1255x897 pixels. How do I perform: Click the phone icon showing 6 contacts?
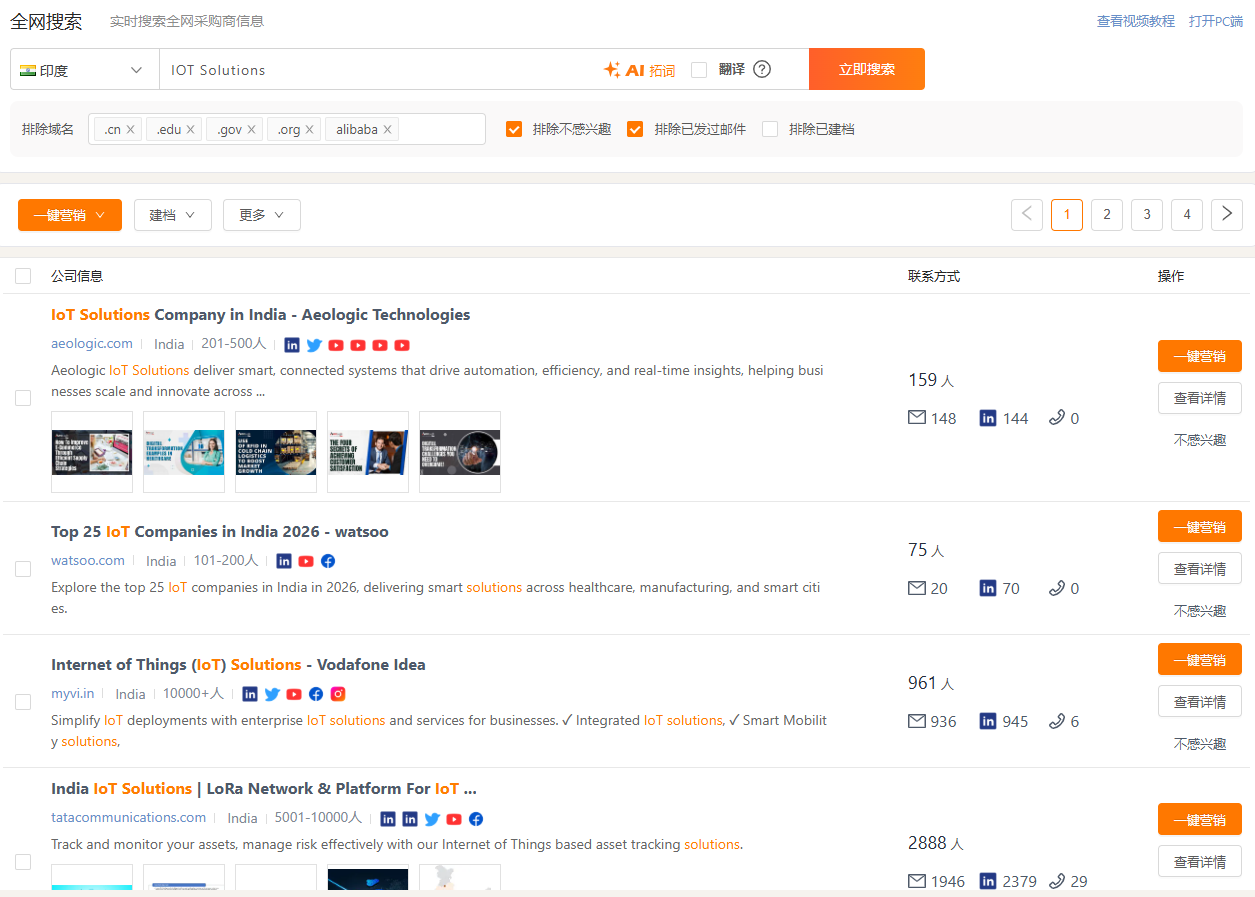click(1057, 721)
